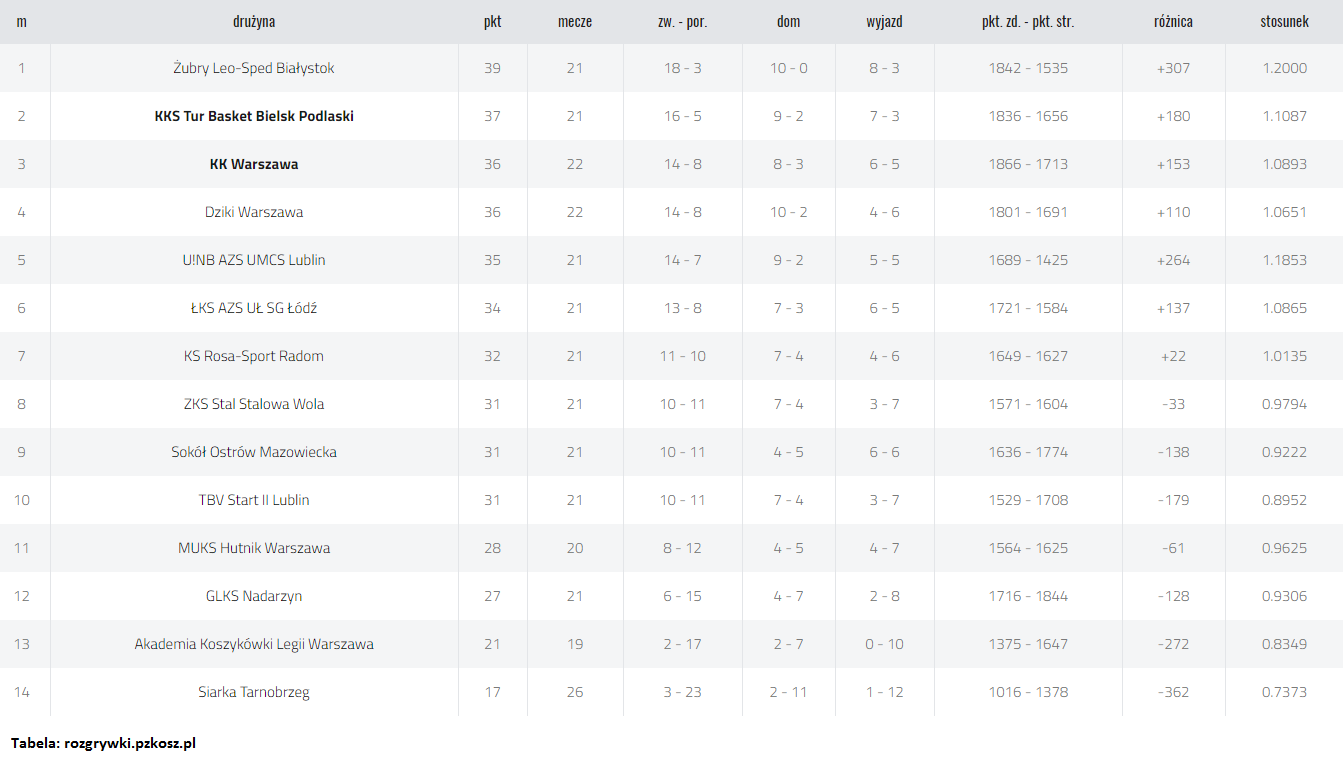Image resolution: width=1343 pixels, height=766 pixels.
Task: Open KKS Tur Basket Bielsk Podlaski
Action: pos(254,116)
